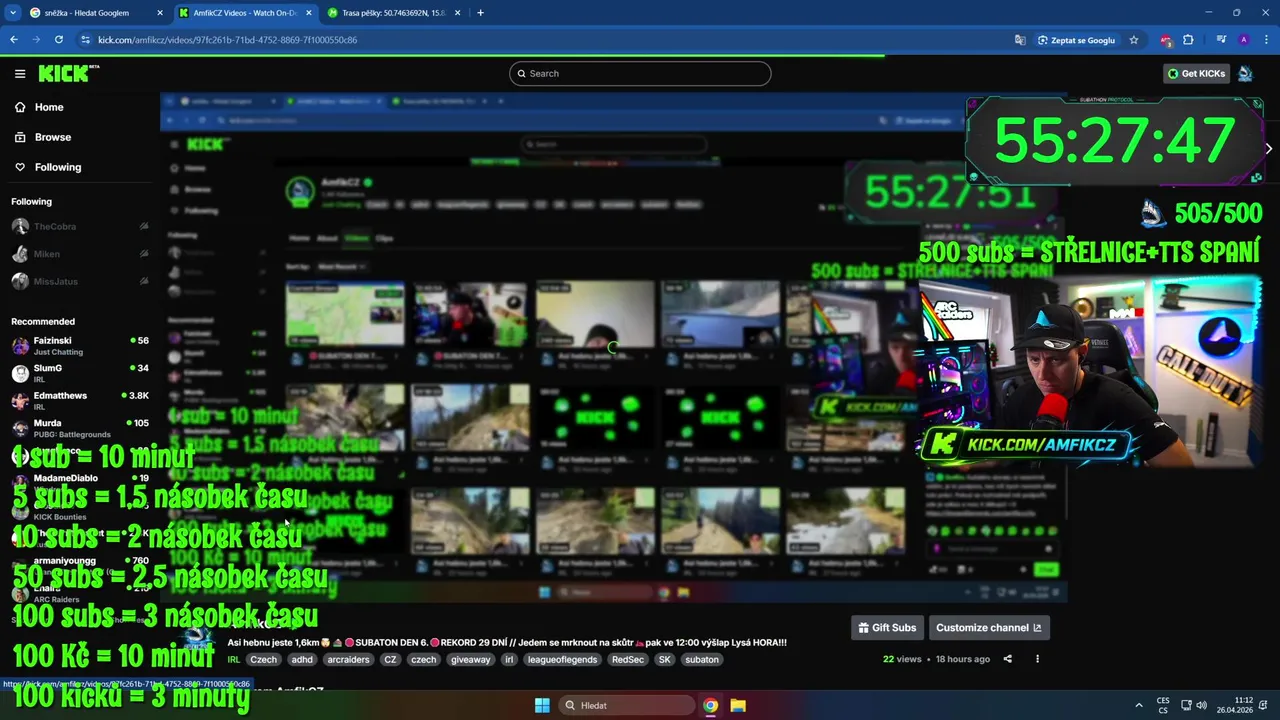
Task: Click the share icon below the video
Action: coord(1007,659)
